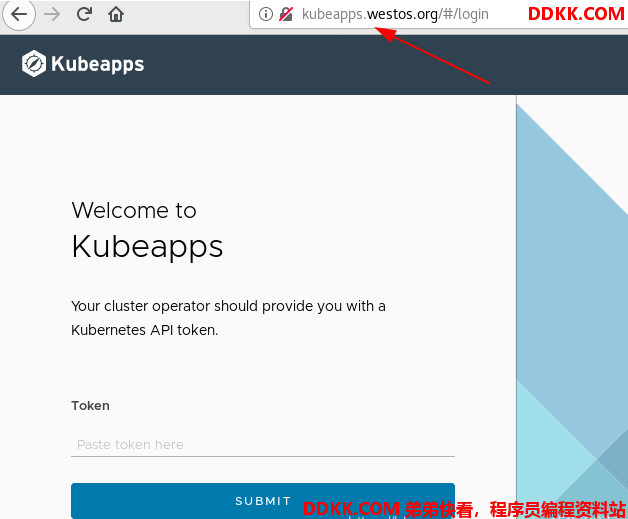Click the Token field label
Image resolution: width=628 pixels, height=519 pixels.
tap(91, 406)
